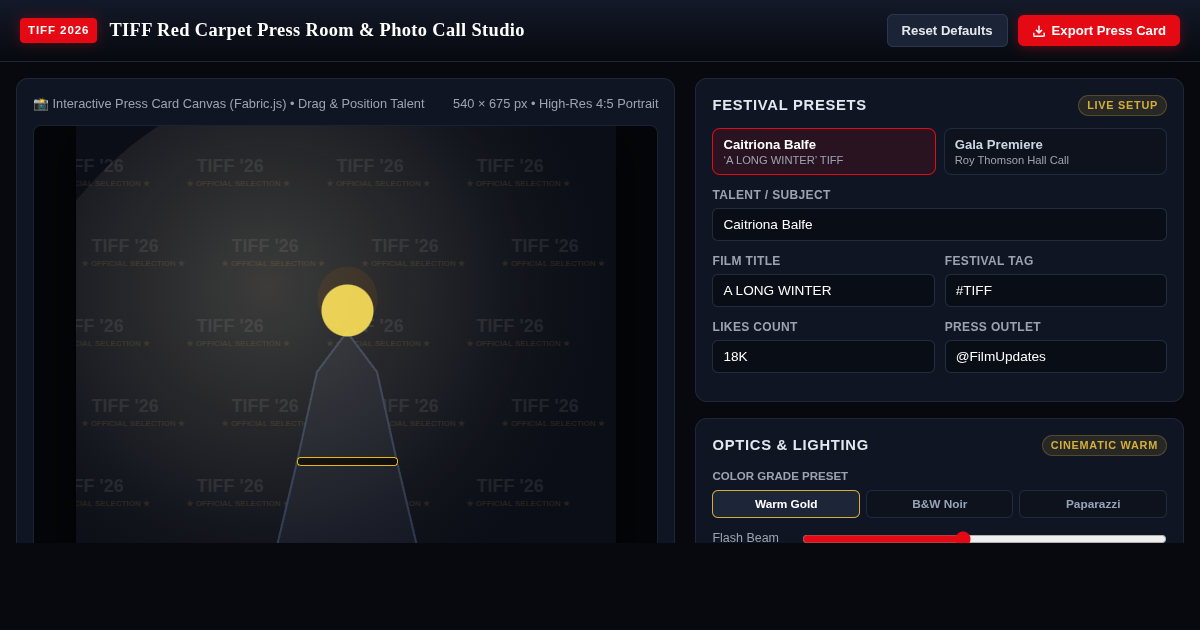The height and width of the screenshot is (630, 1200).
Task: Click the TIFF 2026 logo badge
Action: 58,31
